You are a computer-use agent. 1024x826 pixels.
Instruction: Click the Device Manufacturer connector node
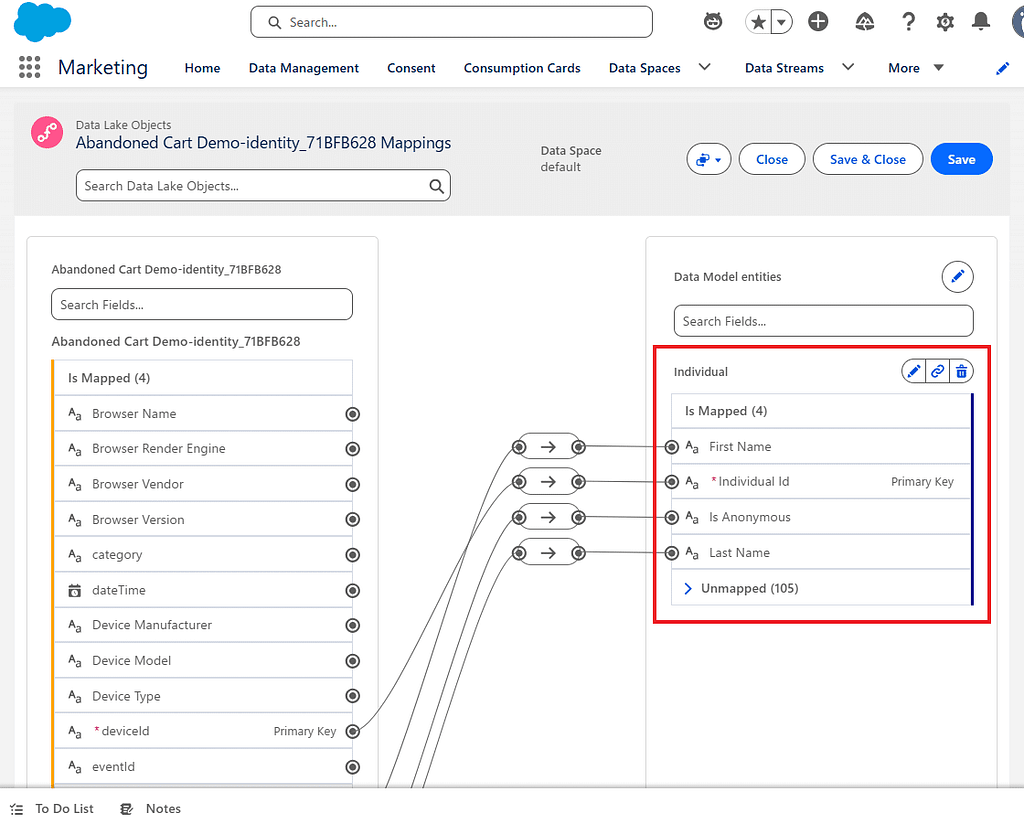click(x=353, y=626)
